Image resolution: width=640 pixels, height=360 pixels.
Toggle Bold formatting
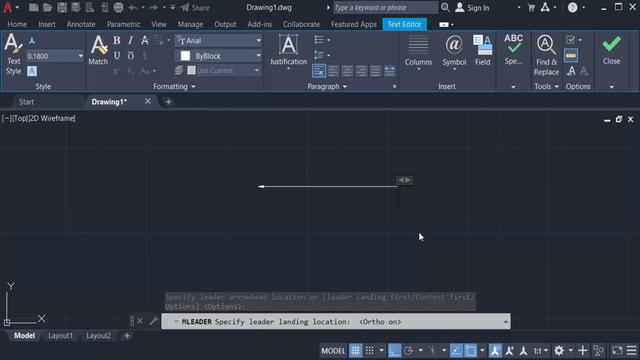(117, 40)
